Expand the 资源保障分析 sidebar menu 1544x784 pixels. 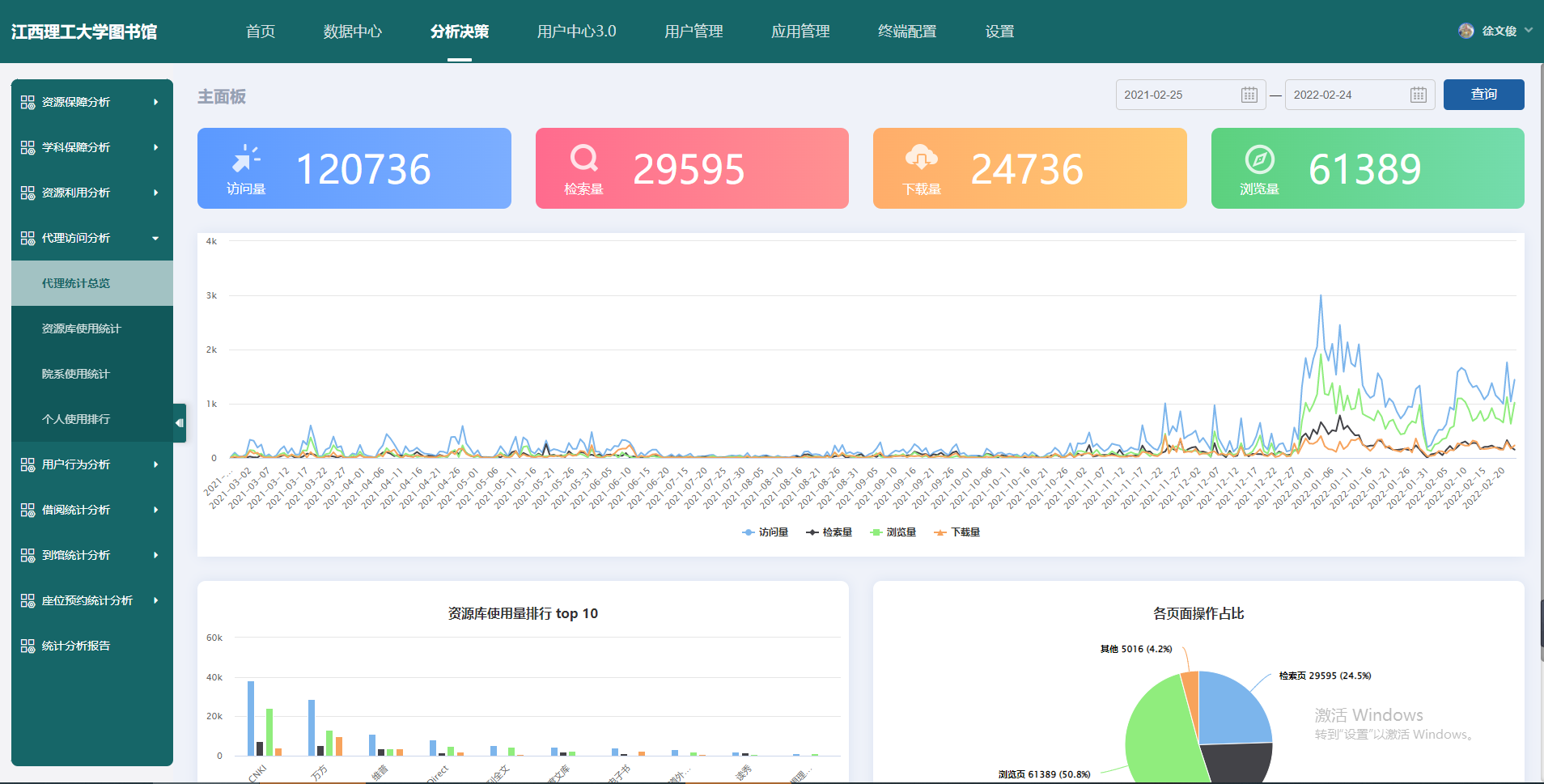(92, 102)
